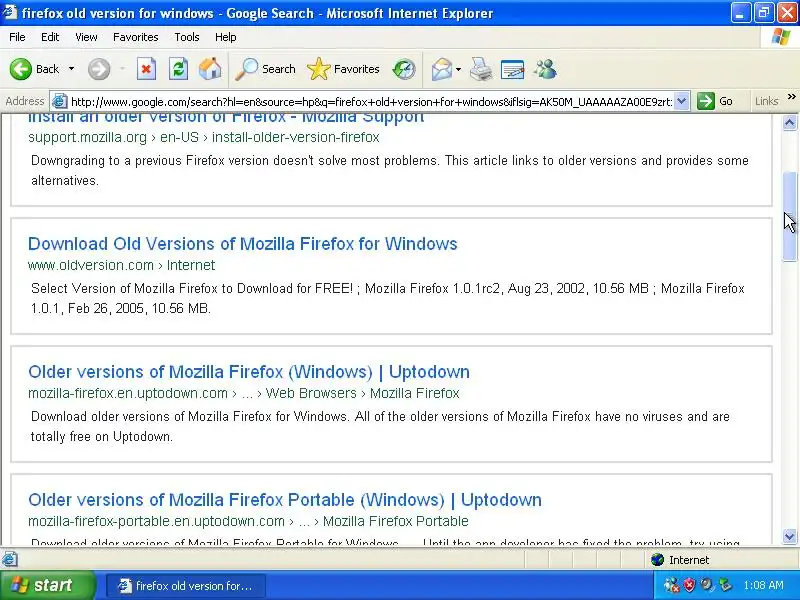Open the Back history dropdown arrow

point(71,69)
